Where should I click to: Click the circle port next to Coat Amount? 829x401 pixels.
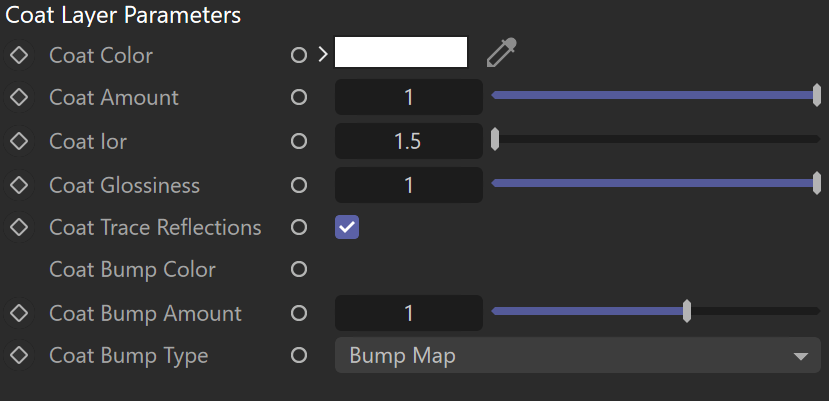pyautogui.click(x=299, y=97)
